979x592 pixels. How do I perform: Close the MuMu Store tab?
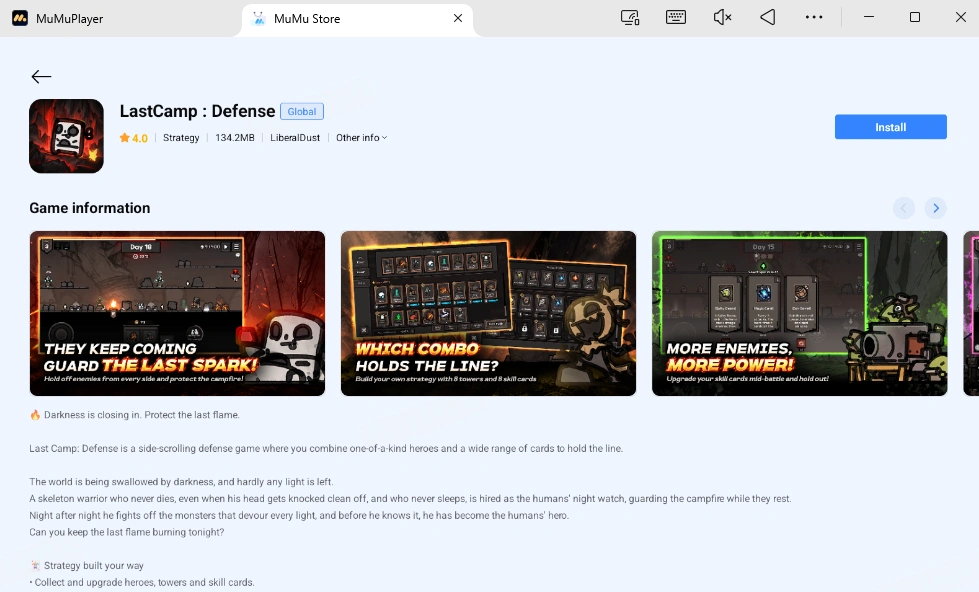[458, 18]
